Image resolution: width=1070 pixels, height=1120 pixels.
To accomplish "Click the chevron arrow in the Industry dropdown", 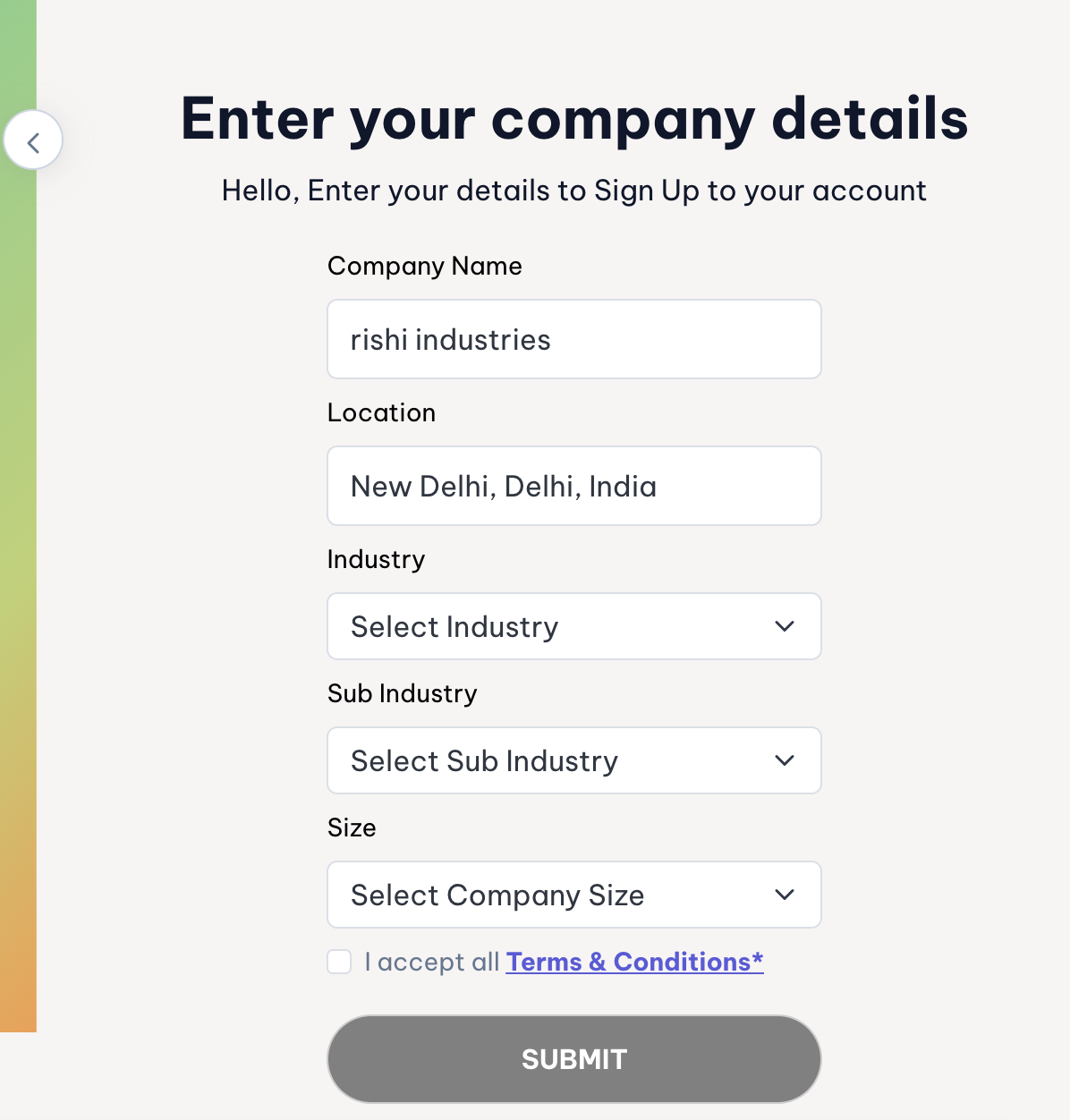I will point(785,627).
